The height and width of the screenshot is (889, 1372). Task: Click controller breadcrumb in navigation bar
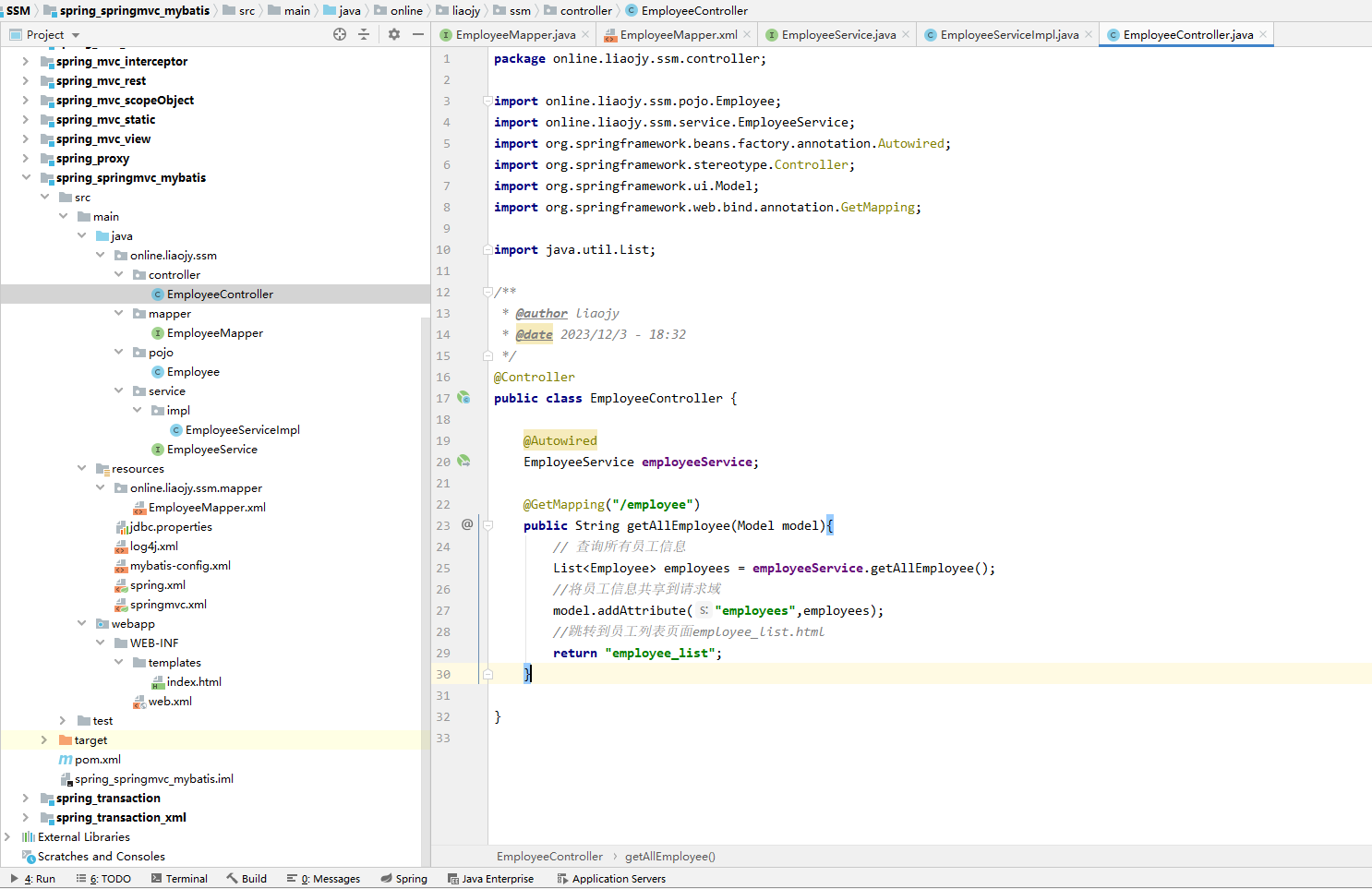click(x=578, y=10)
